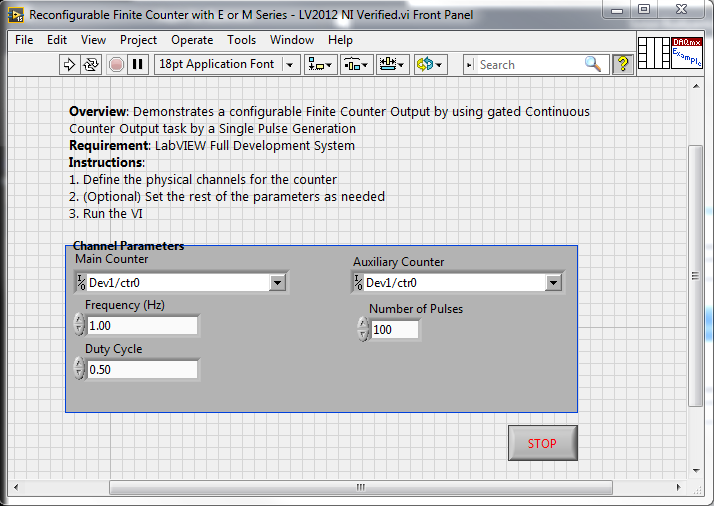Click the LabVIEW VI icon in the title bar
Screen dimensions: 714x506
[x=16, y=15]
